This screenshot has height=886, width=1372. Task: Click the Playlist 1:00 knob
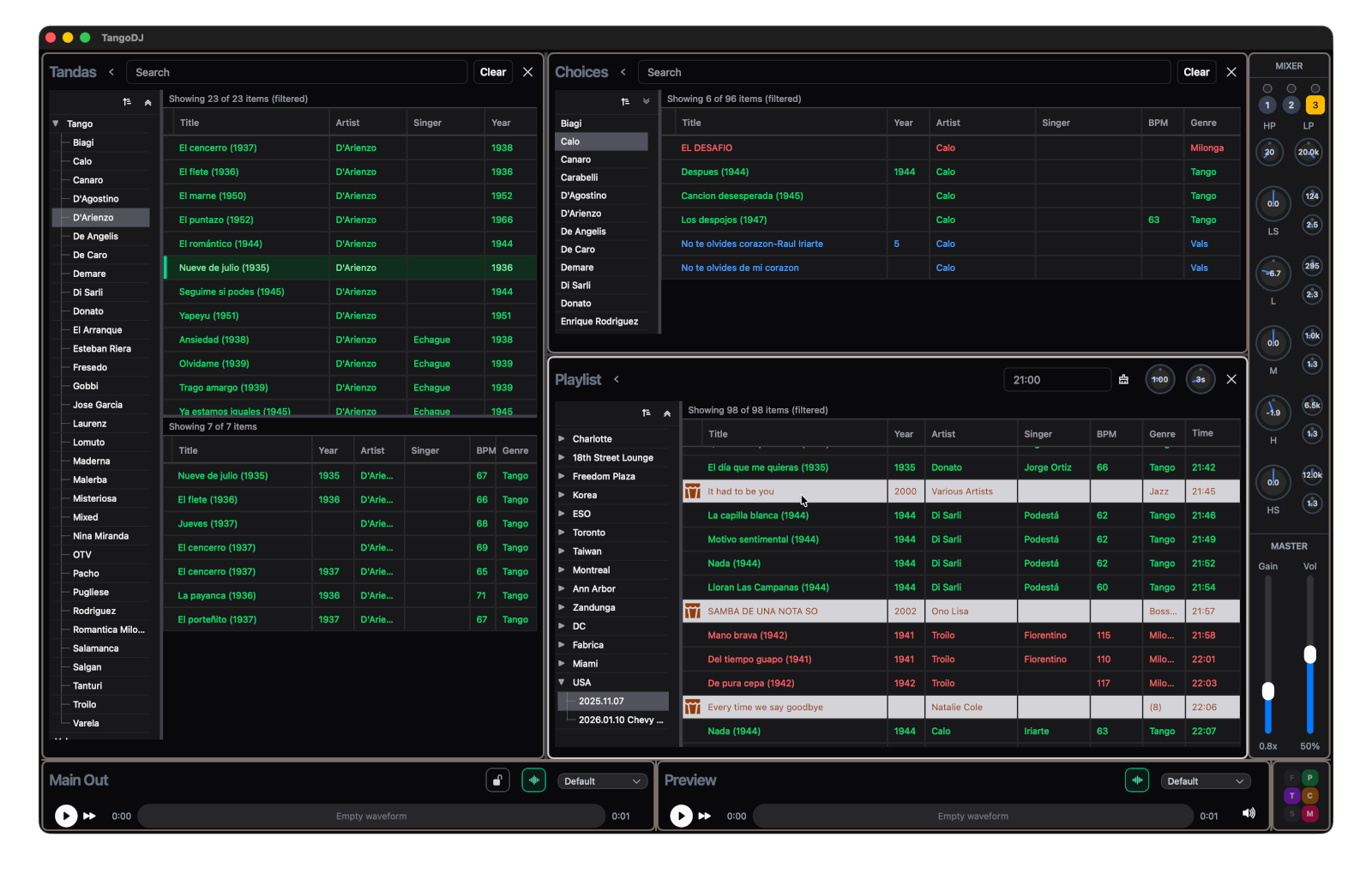click(1160, 379)
